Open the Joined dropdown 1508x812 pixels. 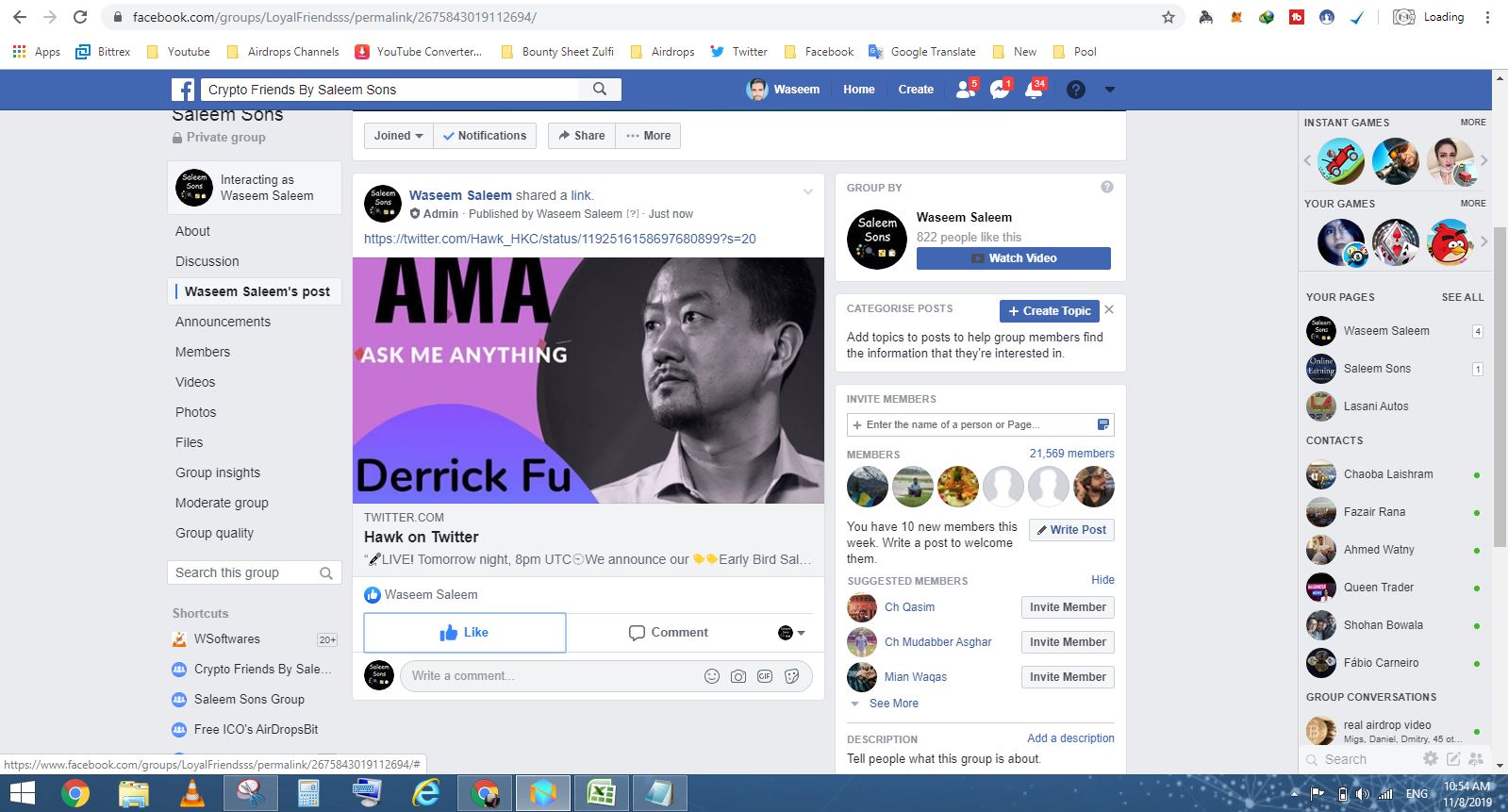399,136
